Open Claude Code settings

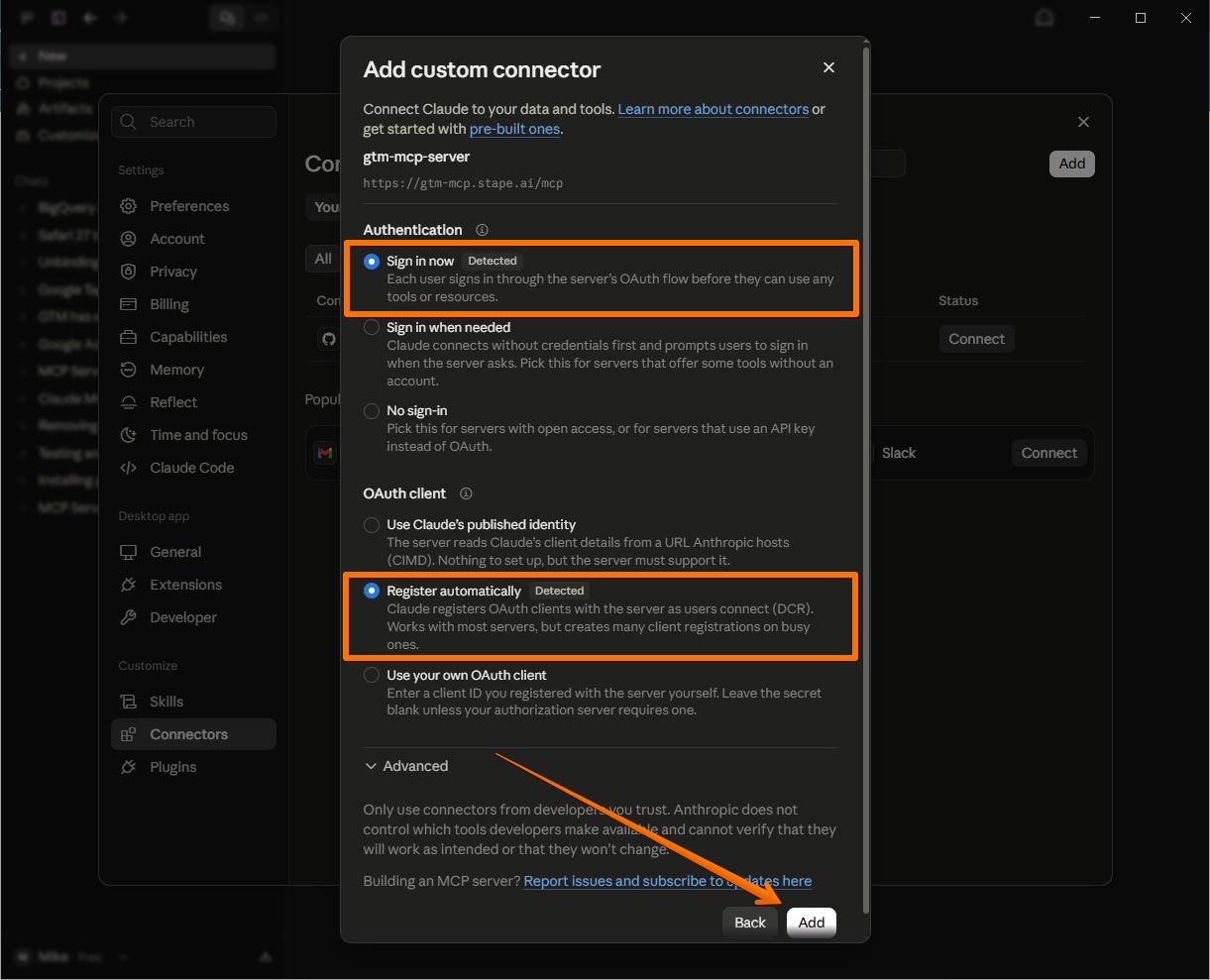(193, 468)
